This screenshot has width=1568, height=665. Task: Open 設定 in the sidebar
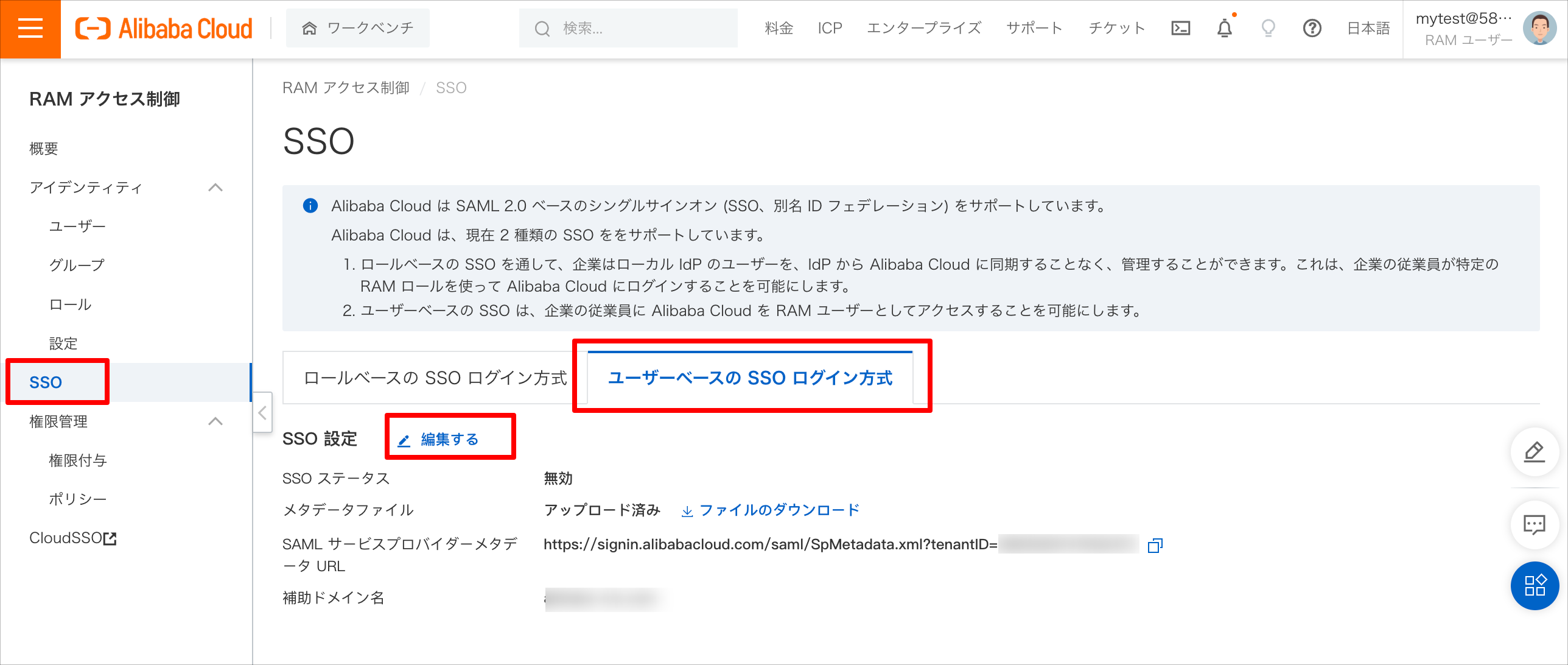(63, 343)
